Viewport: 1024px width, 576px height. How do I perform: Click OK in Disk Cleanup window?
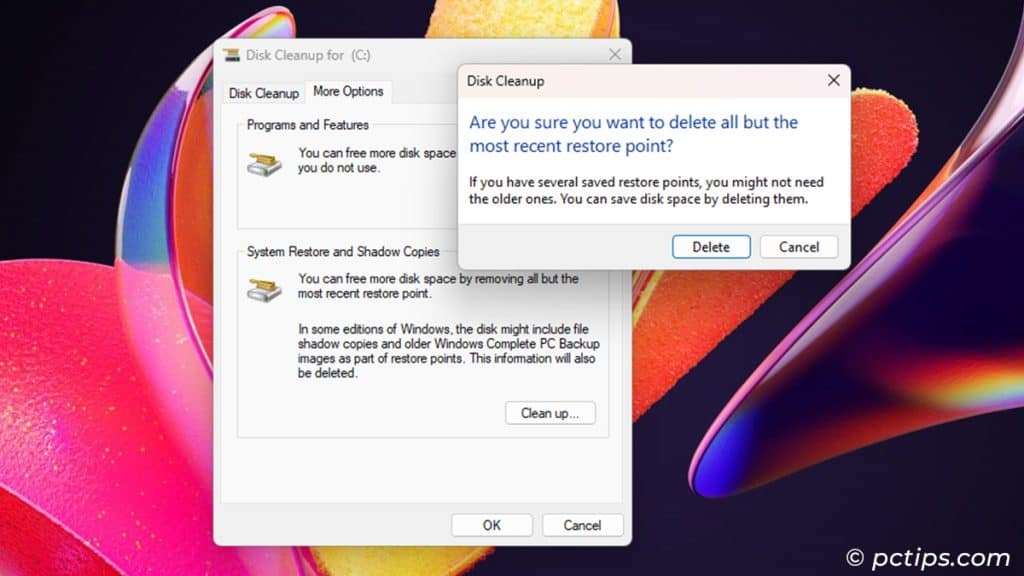point(491,525)
